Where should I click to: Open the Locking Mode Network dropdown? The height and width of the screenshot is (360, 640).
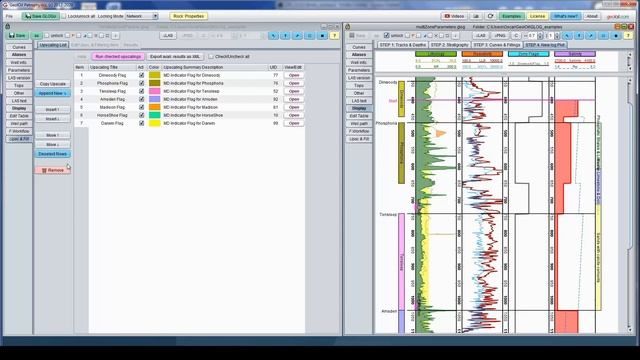tap(142, 16)
